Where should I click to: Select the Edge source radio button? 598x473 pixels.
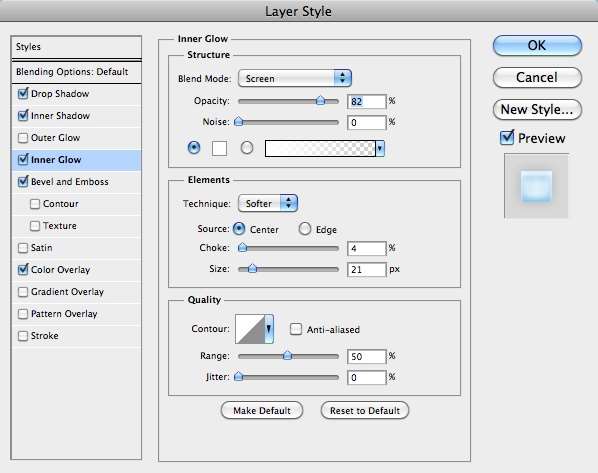(x=304, y=229)
